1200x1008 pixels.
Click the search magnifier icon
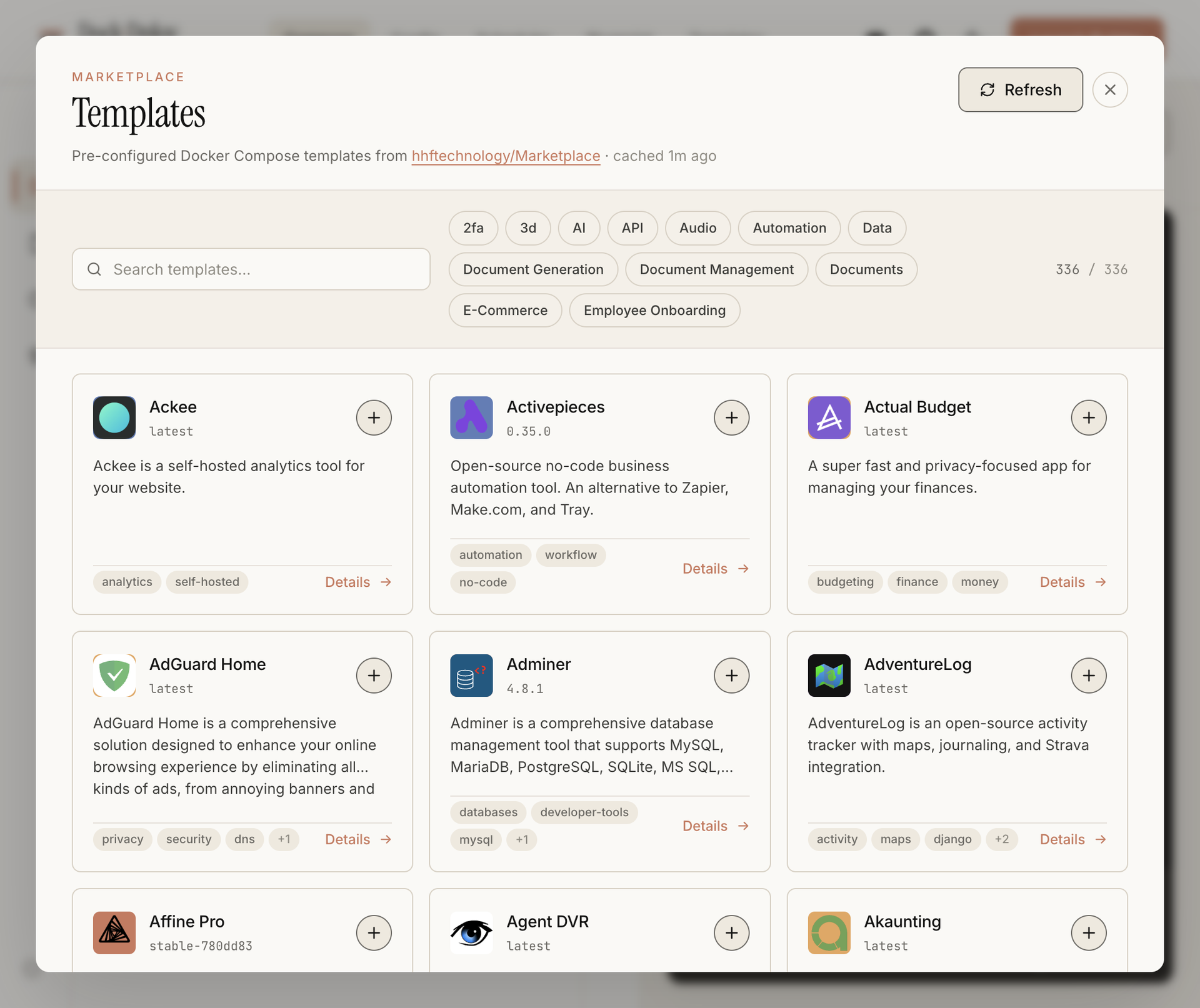coord(94,269)
